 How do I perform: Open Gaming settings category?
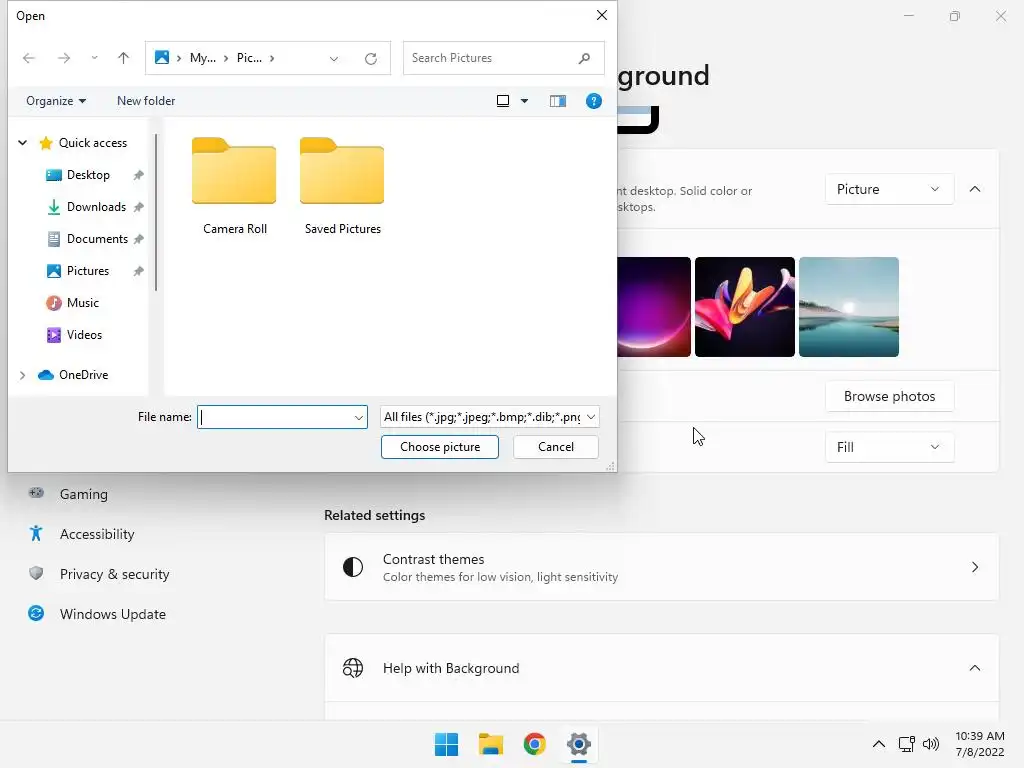84,494
